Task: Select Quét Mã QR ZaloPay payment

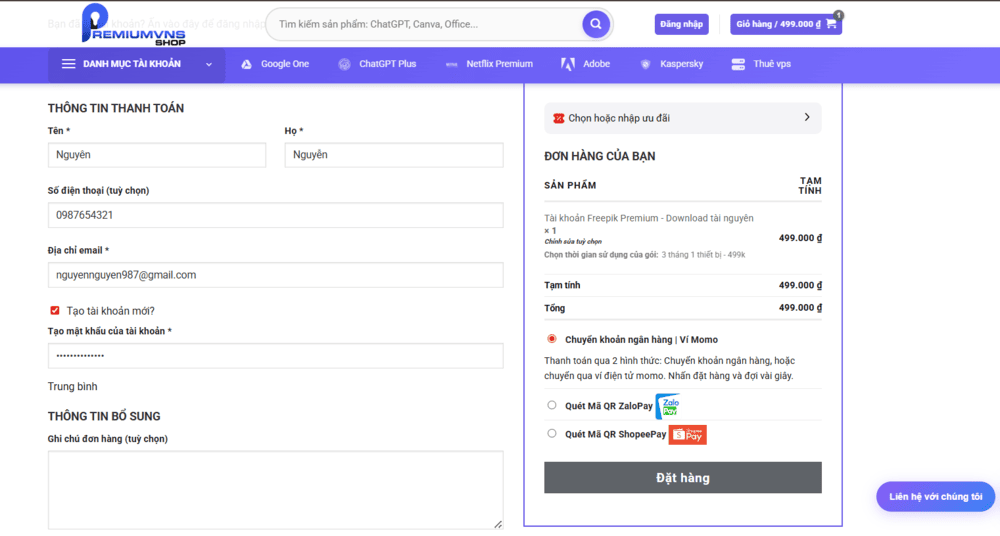Action: pos(552,405)
